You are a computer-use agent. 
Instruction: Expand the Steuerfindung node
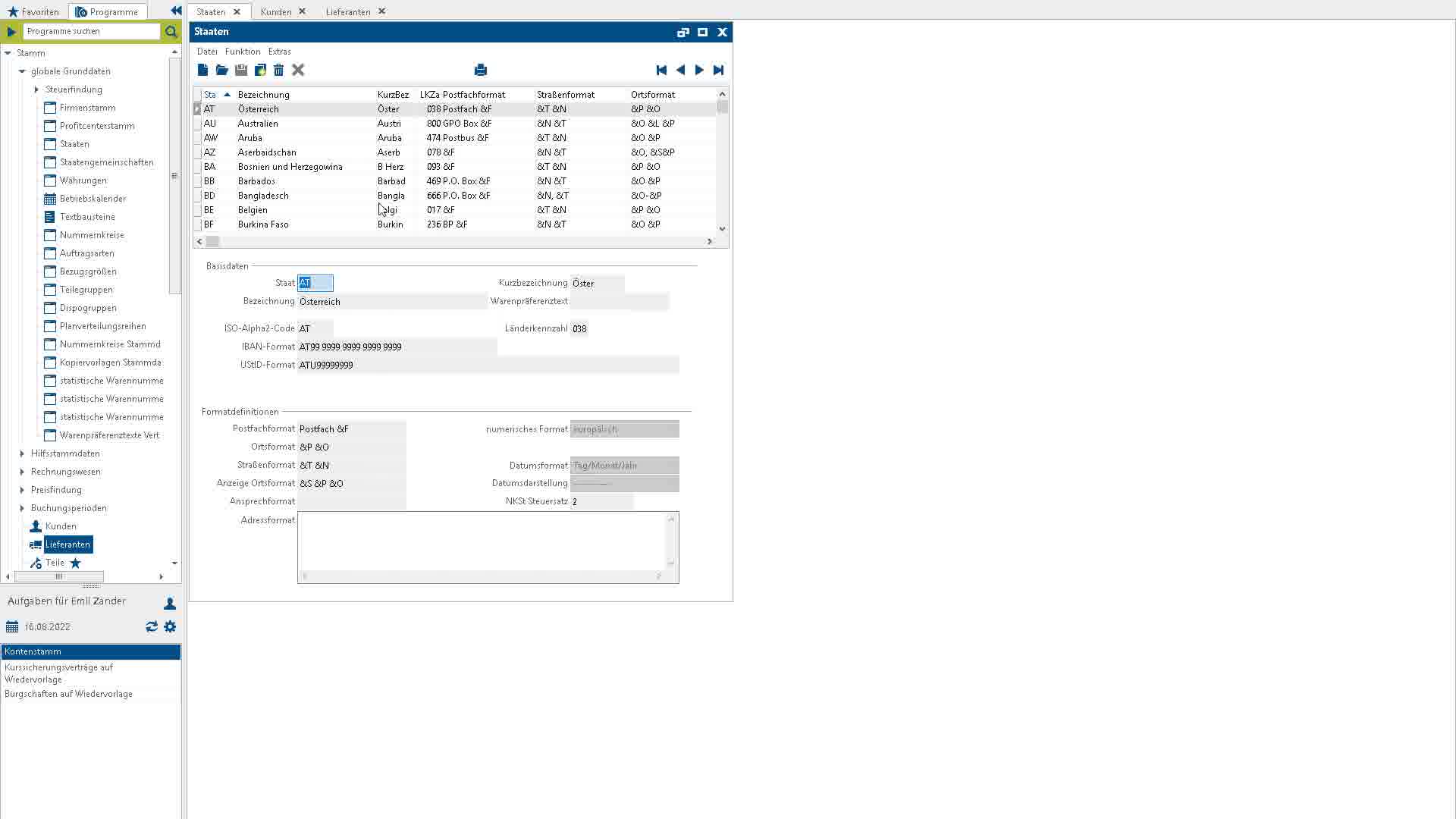(36, 89)
